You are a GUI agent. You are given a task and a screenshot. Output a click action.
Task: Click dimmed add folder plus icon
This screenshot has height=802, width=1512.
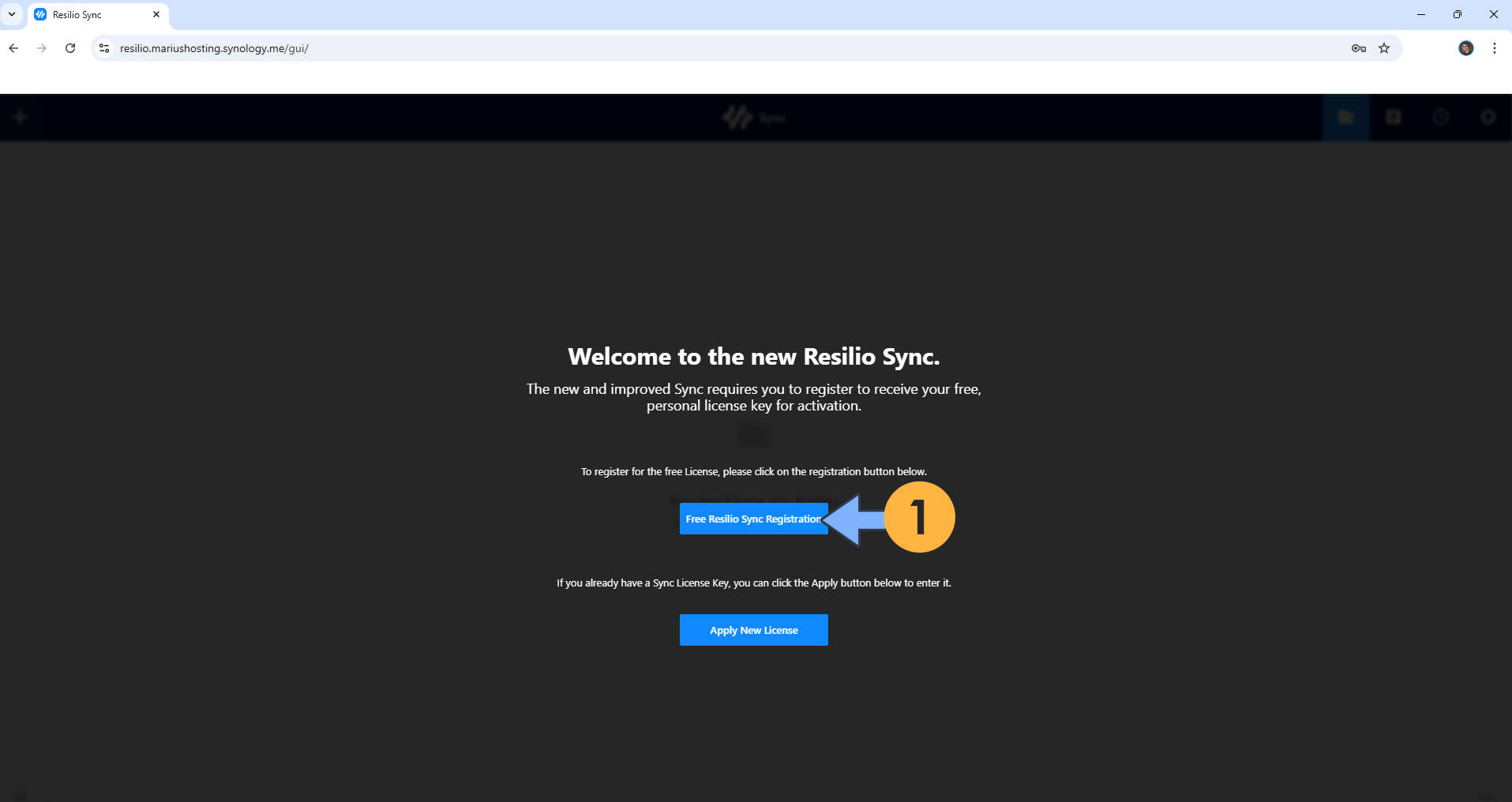click(x=21, y=118)
